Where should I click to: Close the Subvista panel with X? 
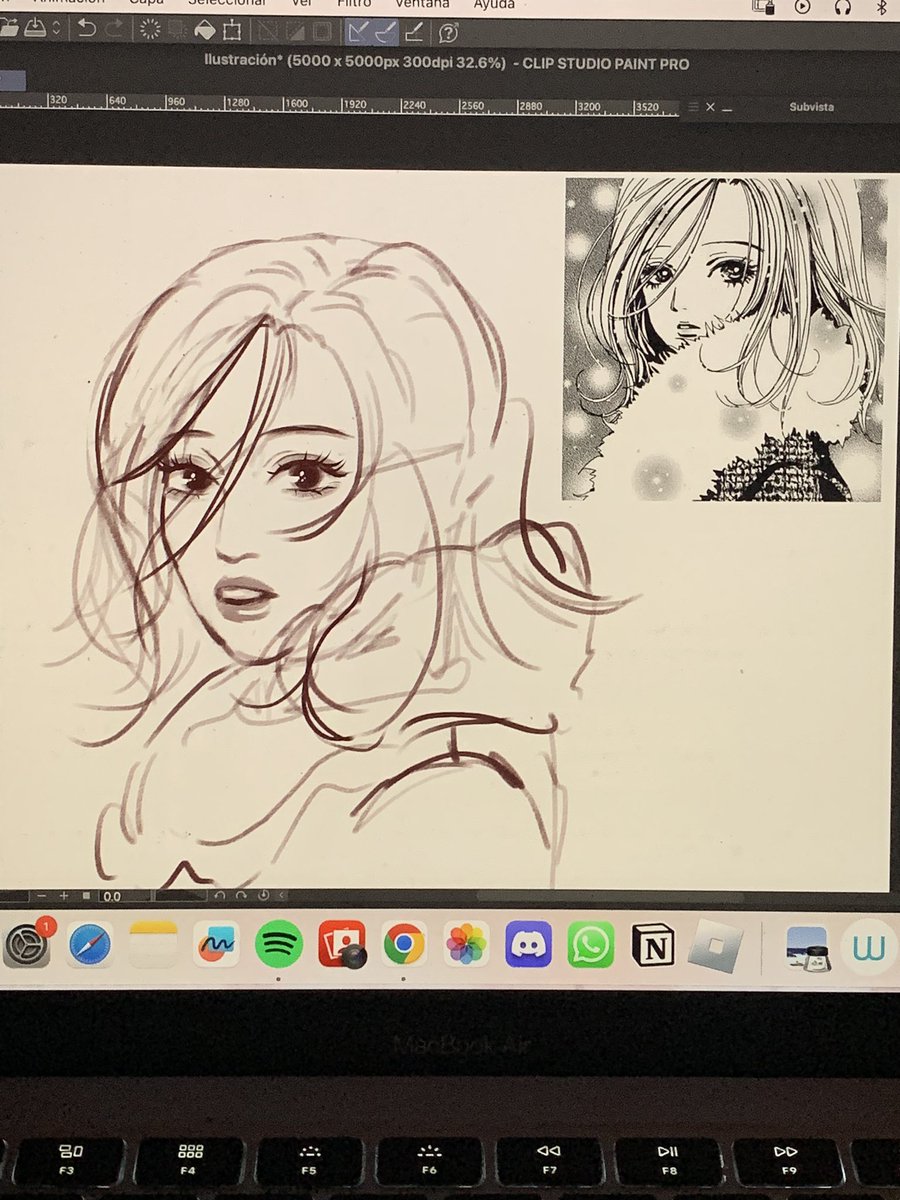(x=710, y=106)
